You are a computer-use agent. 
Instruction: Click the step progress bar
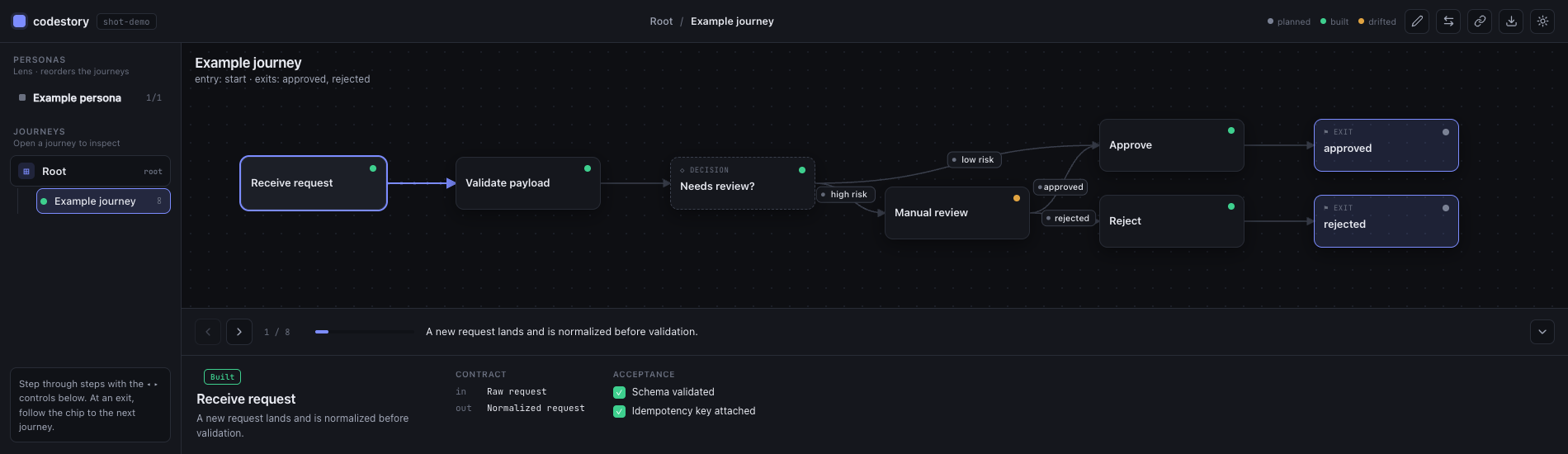pyautogui.click(x=365, y=332)
